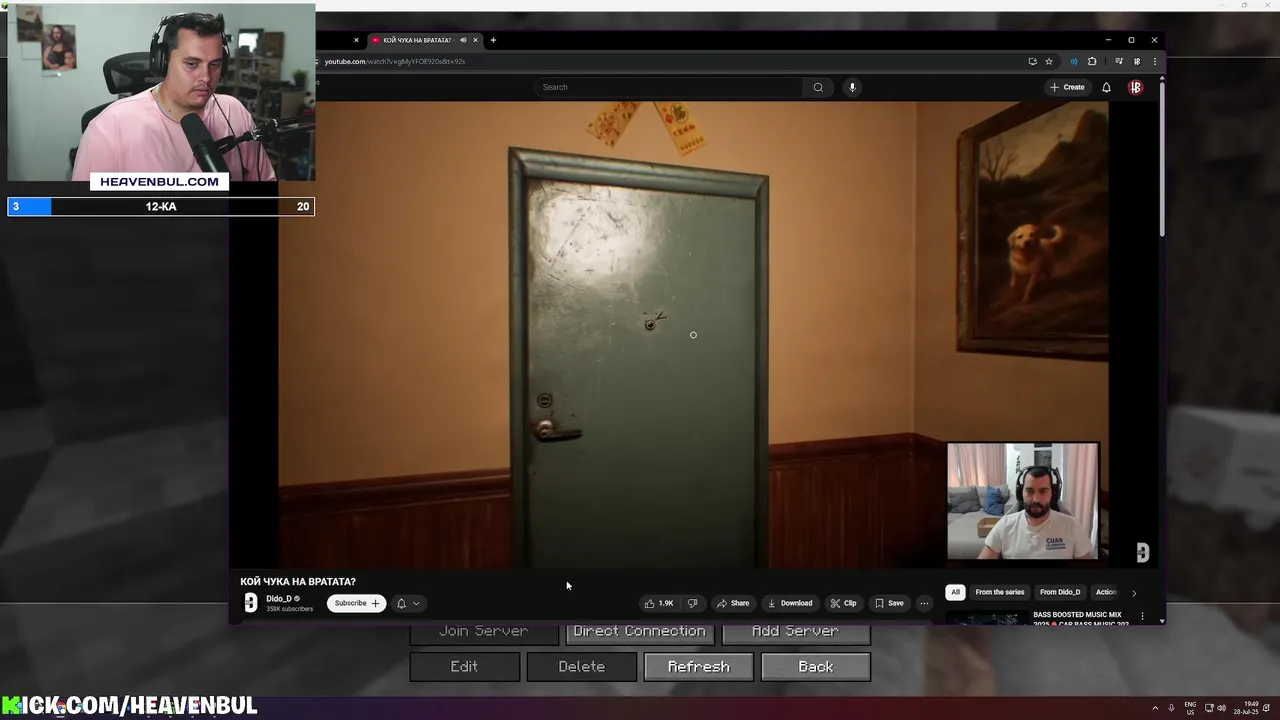Subscribe to Dido_D channel

[356, 603]
